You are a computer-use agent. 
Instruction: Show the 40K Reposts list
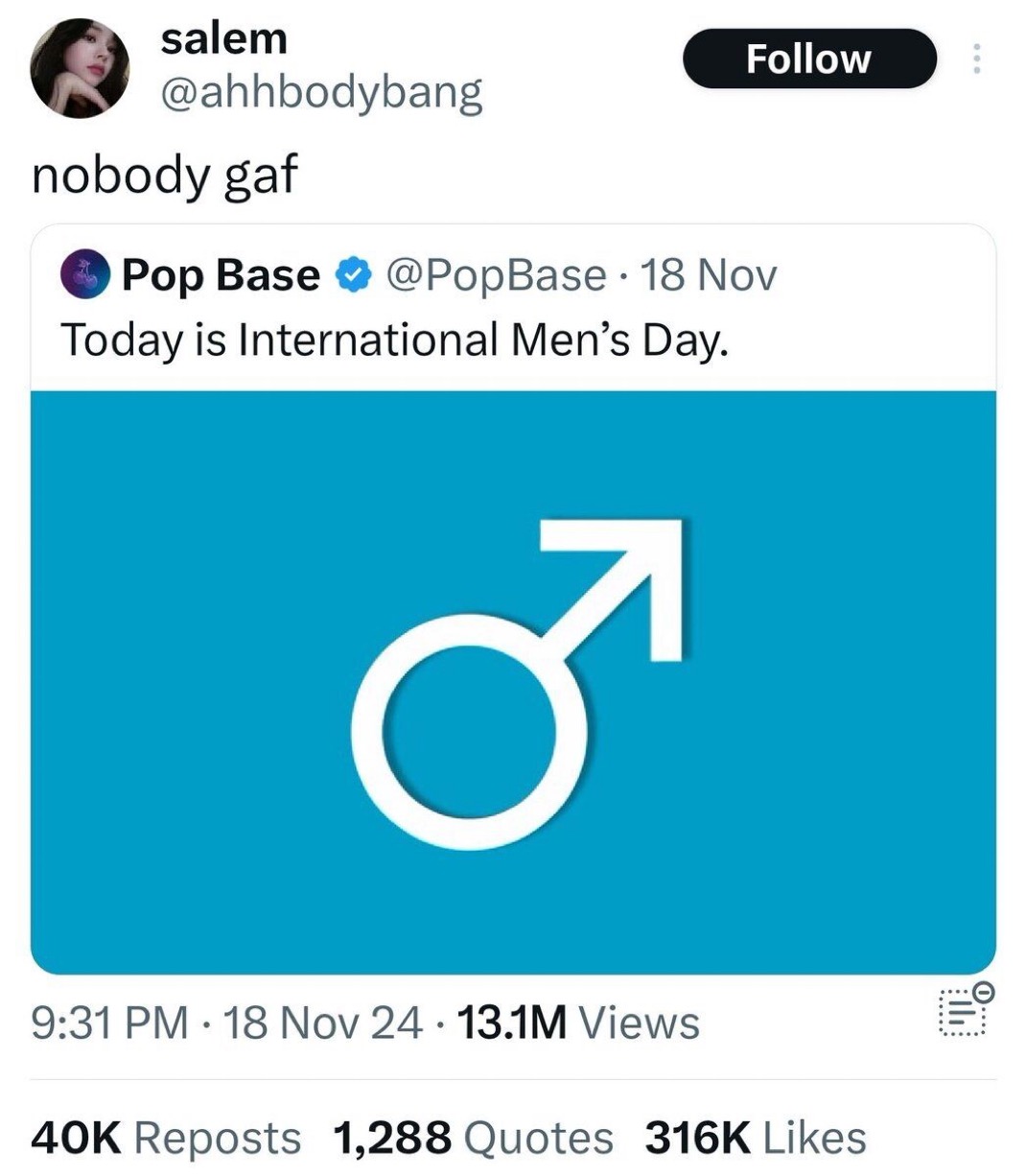[x=166, y=1138]
